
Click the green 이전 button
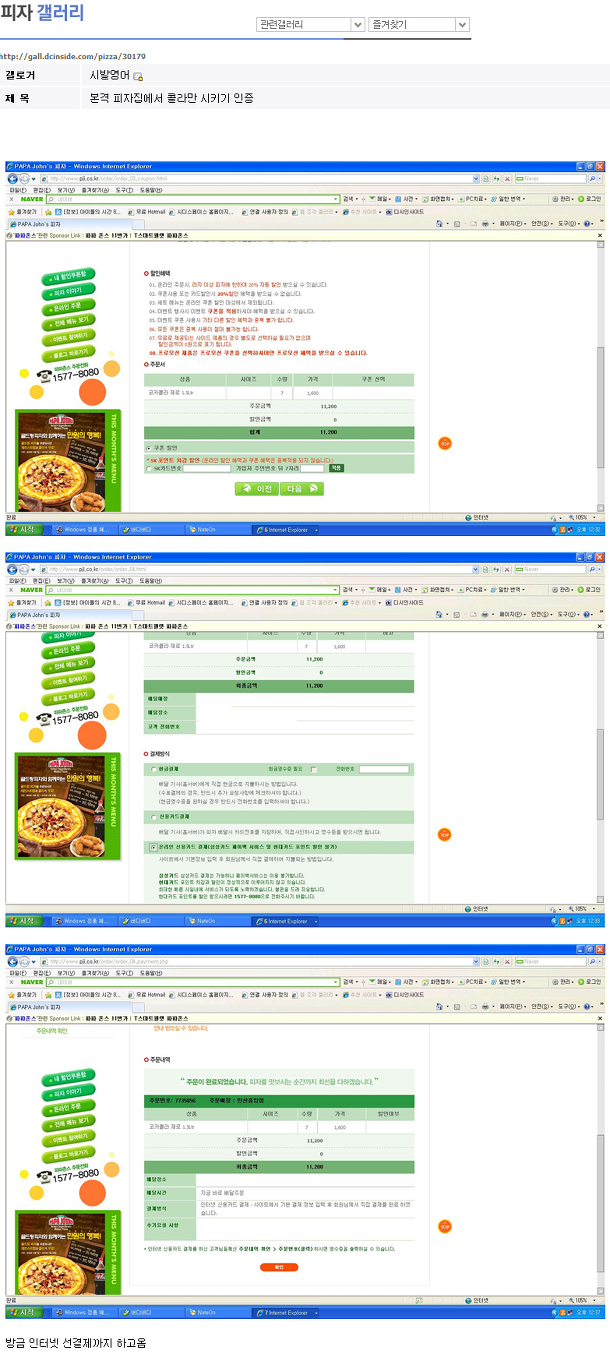tap(256, 489)
